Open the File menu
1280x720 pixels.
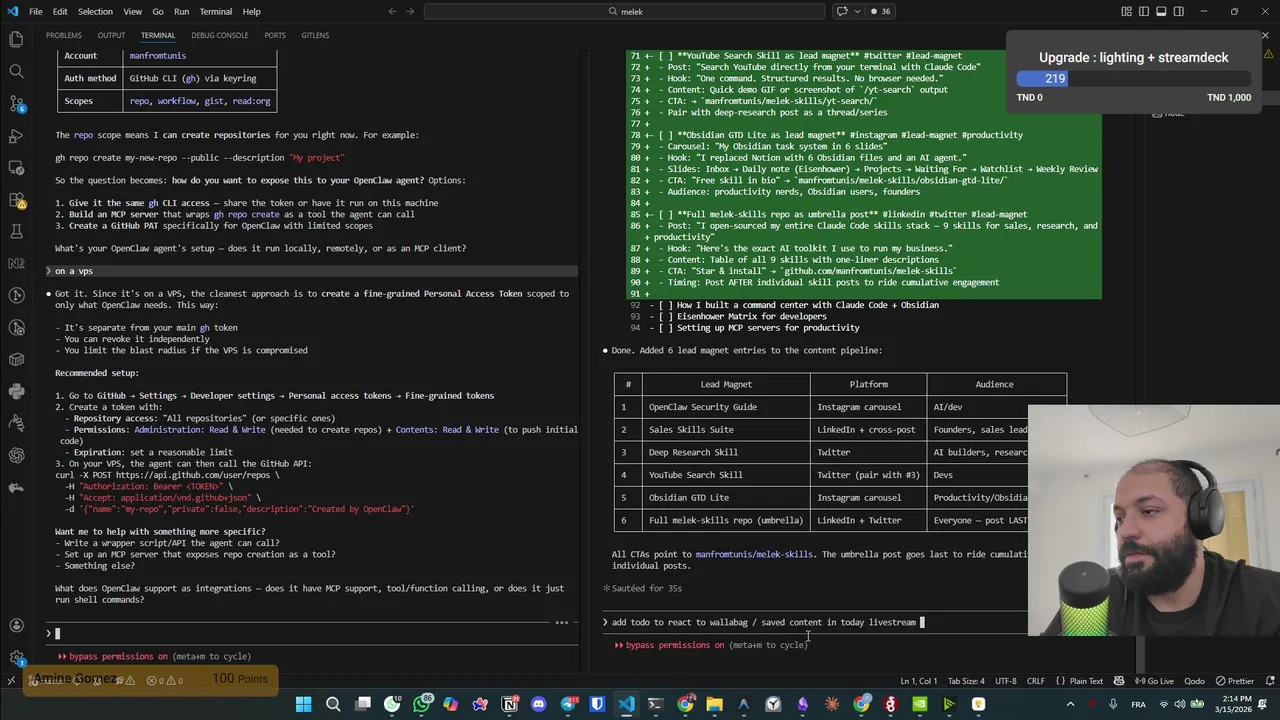35,11
